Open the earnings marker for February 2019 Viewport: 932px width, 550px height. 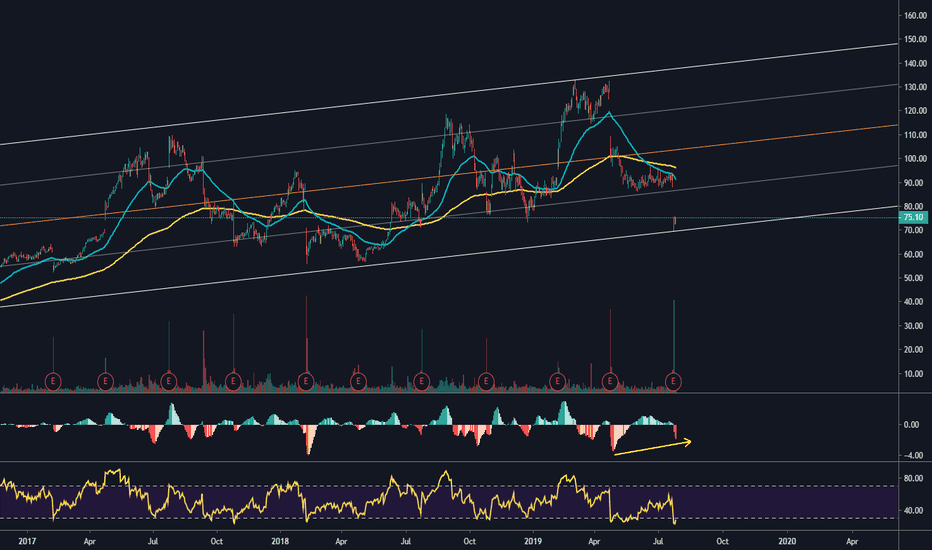click(x=558, y=381)
